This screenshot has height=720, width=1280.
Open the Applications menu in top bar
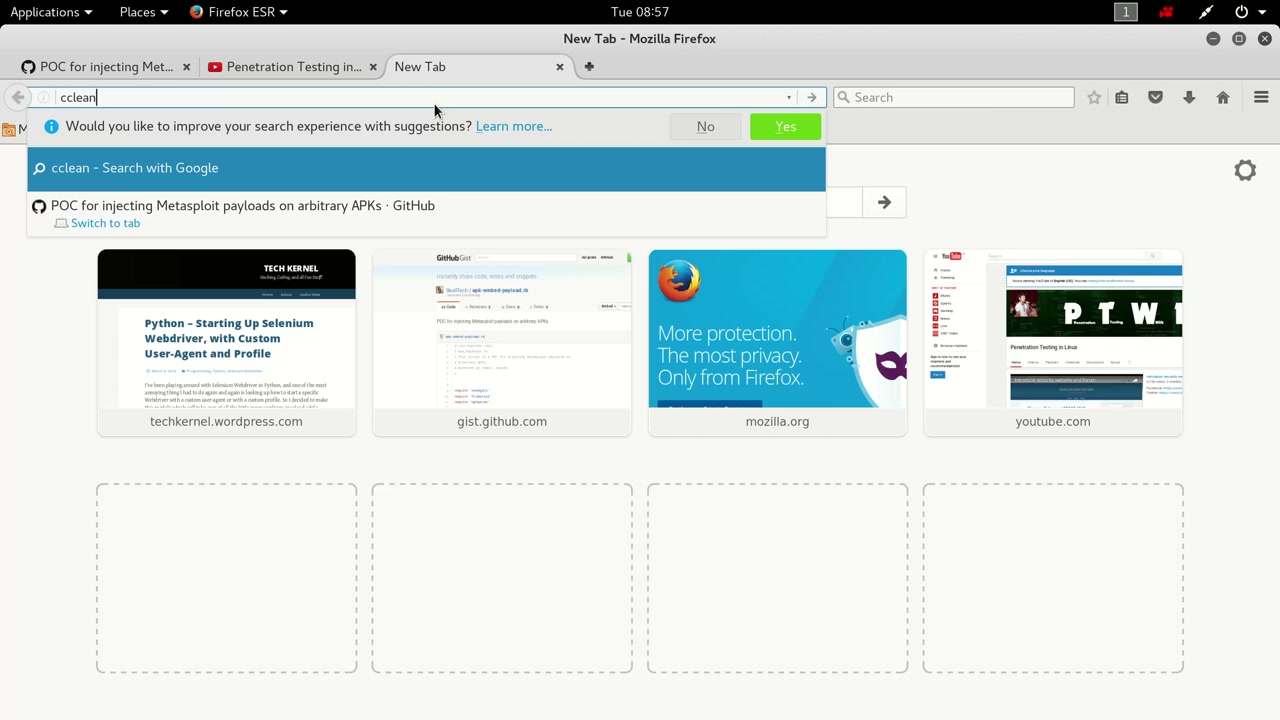click(51, 12)
